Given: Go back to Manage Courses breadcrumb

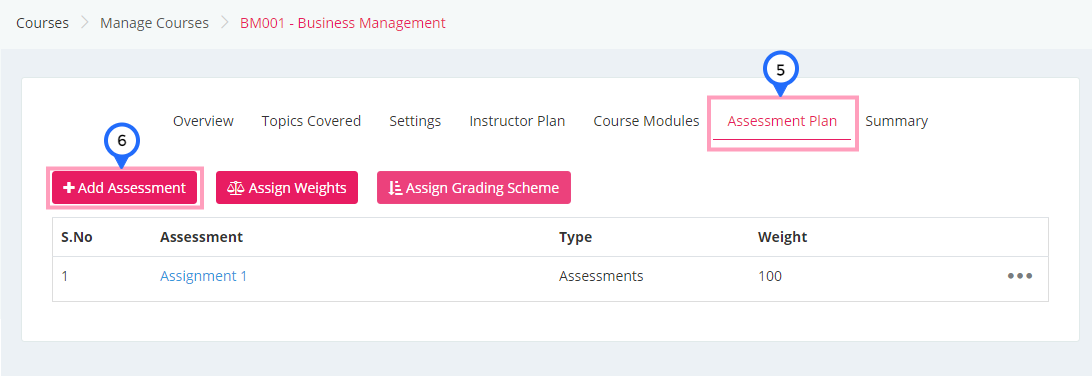Looking at the screenshot, I should 155,23.
